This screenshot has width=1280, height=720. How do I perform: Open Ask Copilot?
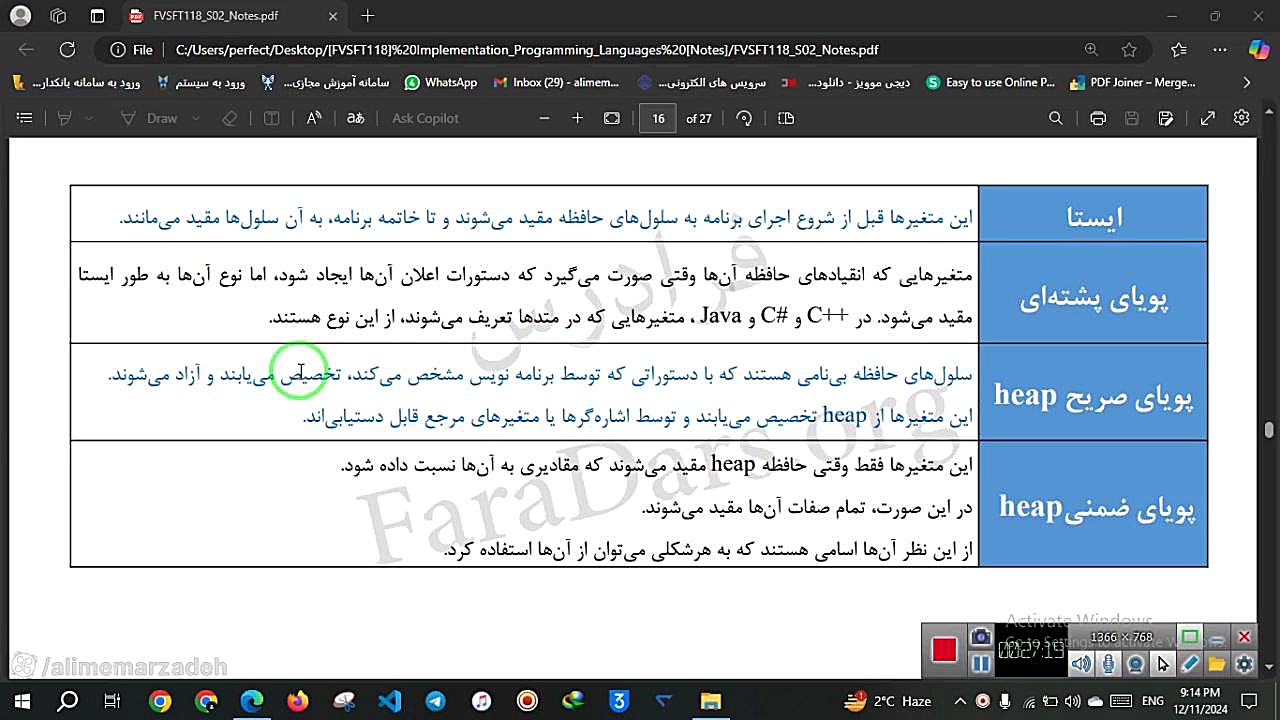(x=425, y=118)
